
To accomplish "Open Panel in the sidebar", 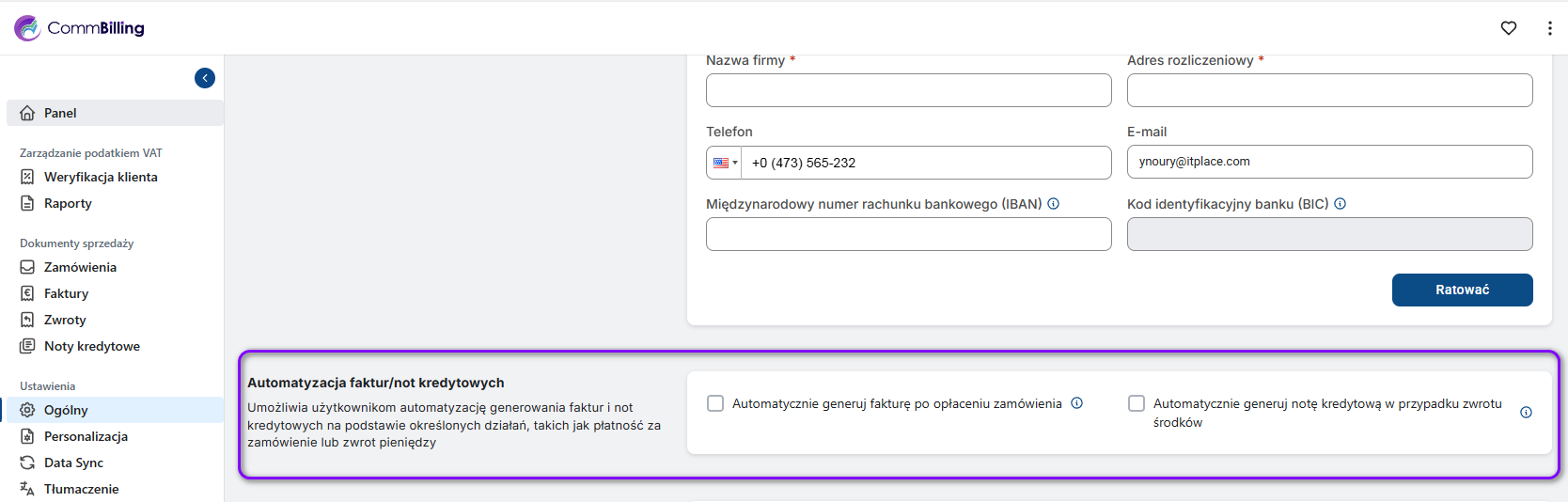I will (x=60, y=113).
